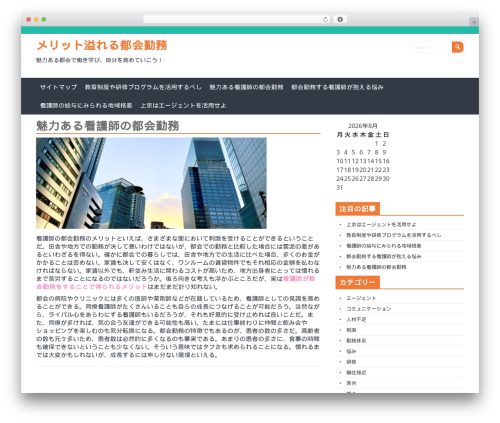500x423 pixels.
Task: Open 教育制度や研修プログラムを活用するべし in navigation bar
Action: (143, 87)
